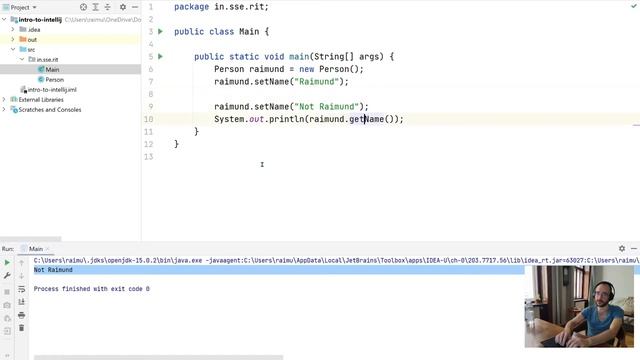
Task: Click the webcam video thumbnail
Action: click(579, 307)
